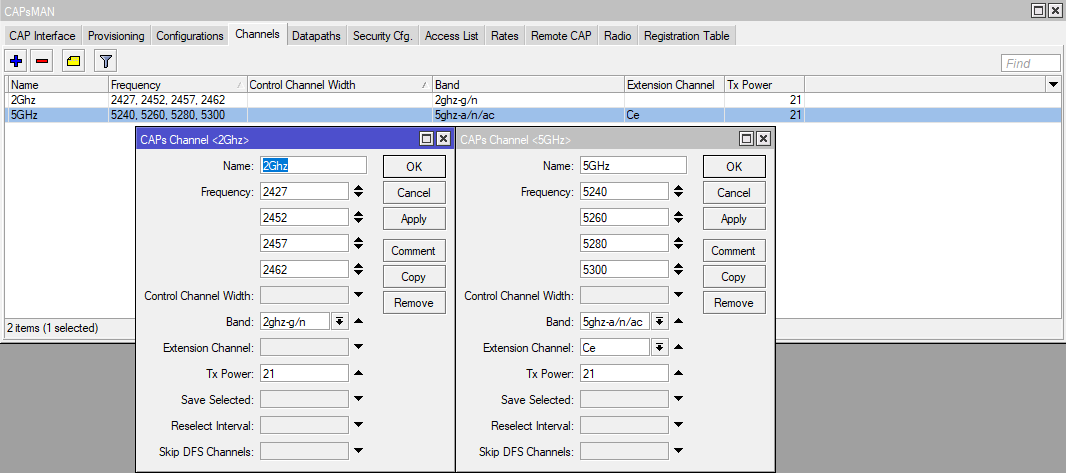The height and width of the screenshot is (473, 1066).
Task: Open the Registration Table tab
Action: click(686, 36)
